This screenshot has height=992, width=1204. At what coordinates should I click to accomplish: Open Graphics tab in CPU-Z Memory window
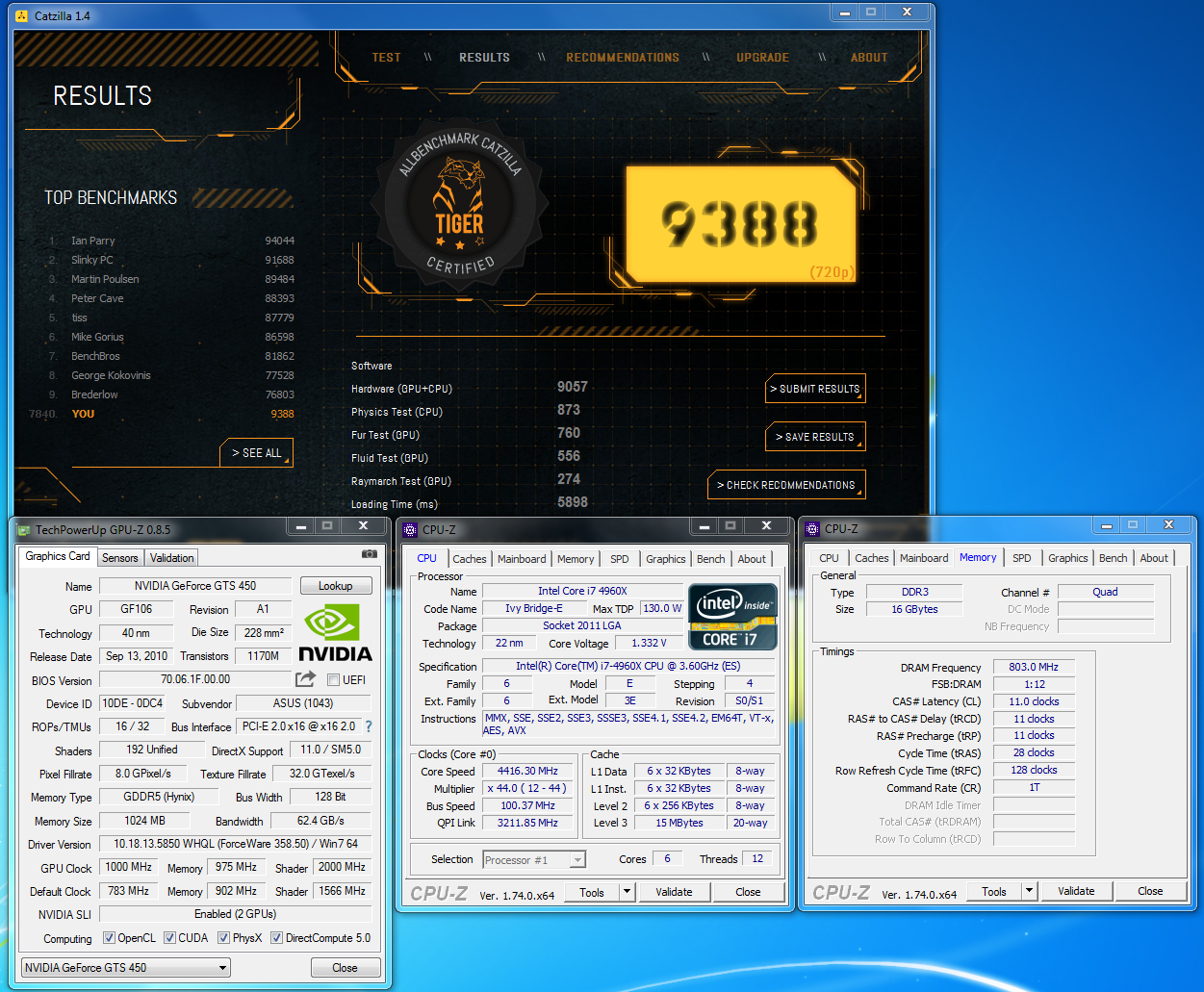click(1068, 558)
